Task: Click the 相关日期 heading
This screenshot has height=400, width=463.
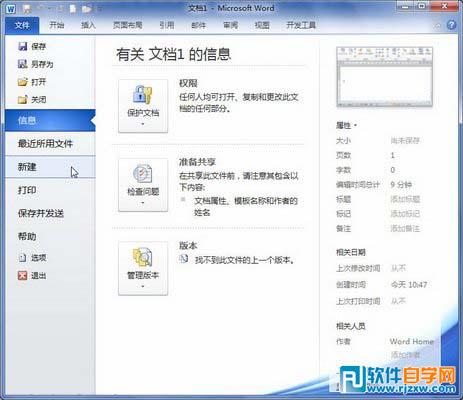Action: [x=351, y=252]
